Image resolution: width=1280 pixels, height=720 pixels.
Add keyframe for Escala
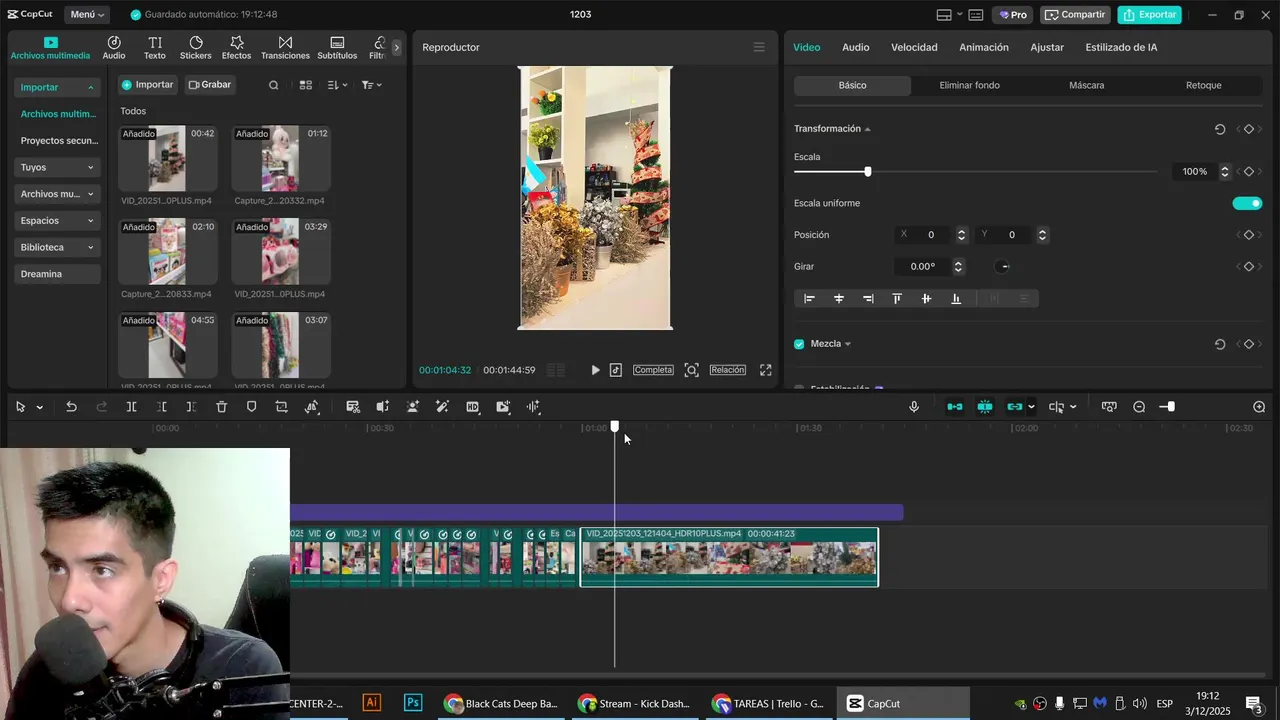point(1249,172)
